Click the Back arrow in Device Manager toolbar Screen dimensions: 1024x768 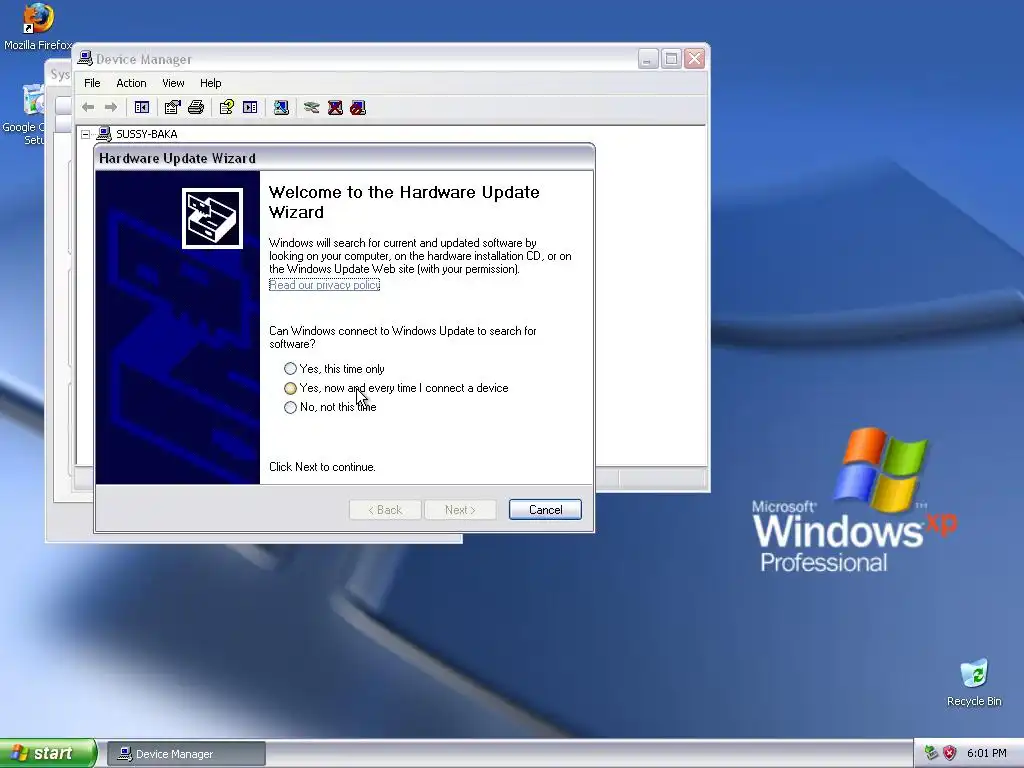(88, 107)
